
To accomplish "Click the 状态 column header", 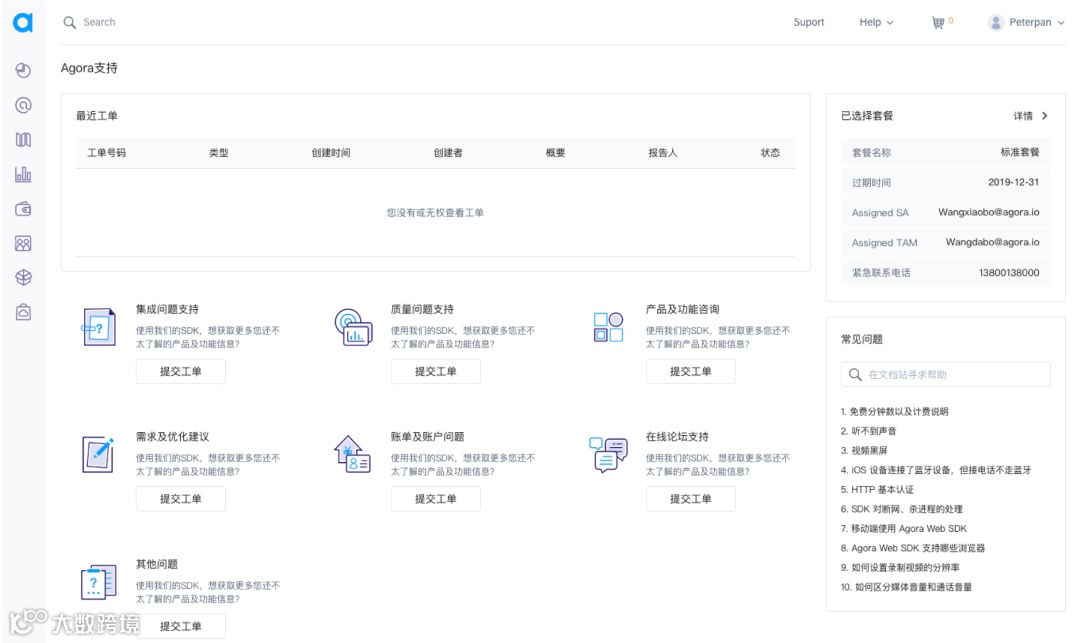I will tap(770, 153).
